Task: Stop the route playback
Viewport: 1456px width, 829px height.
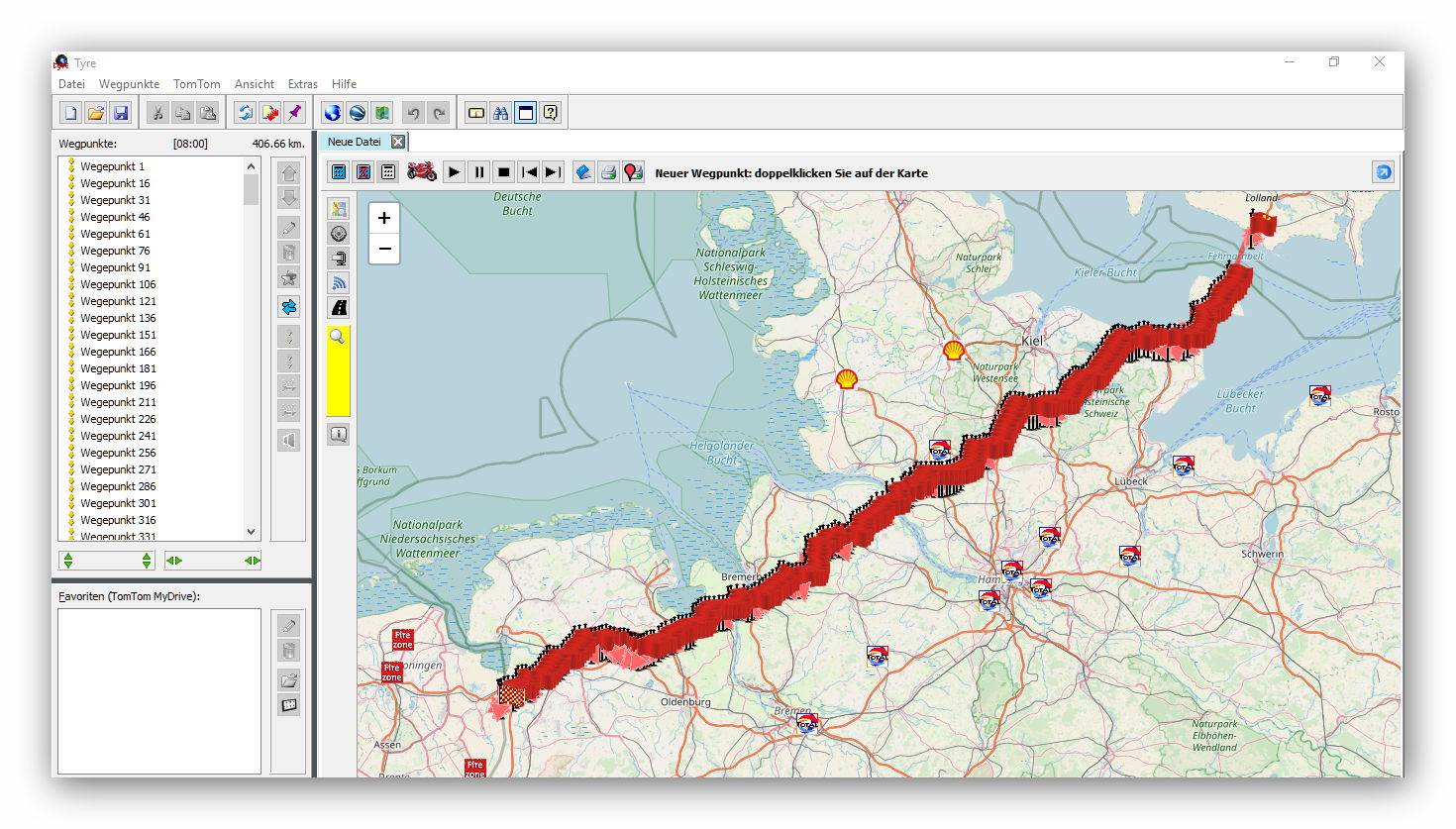Action: coord(503,172)
